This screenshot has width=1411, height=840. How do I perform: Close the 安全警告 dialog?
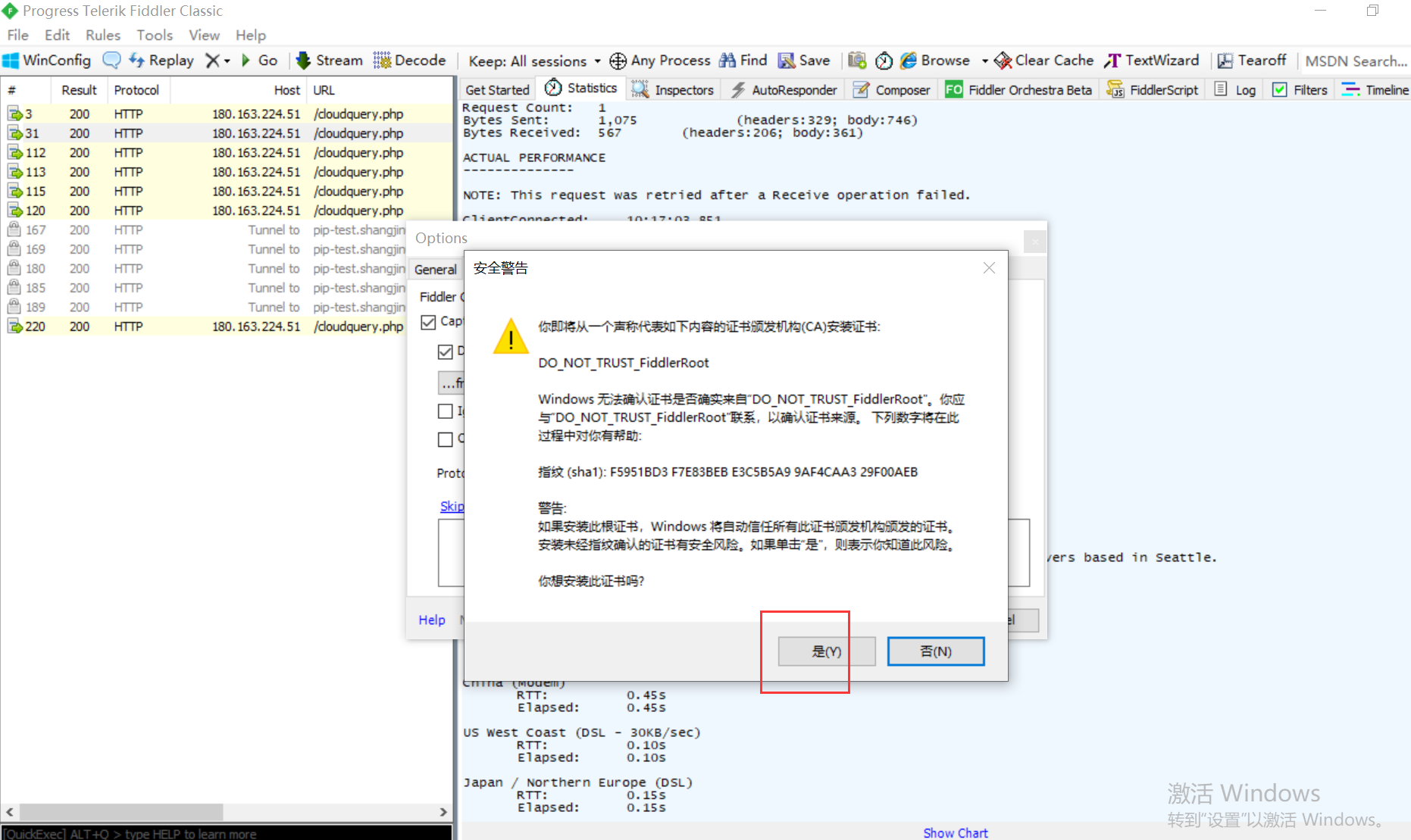click(989, 268)
